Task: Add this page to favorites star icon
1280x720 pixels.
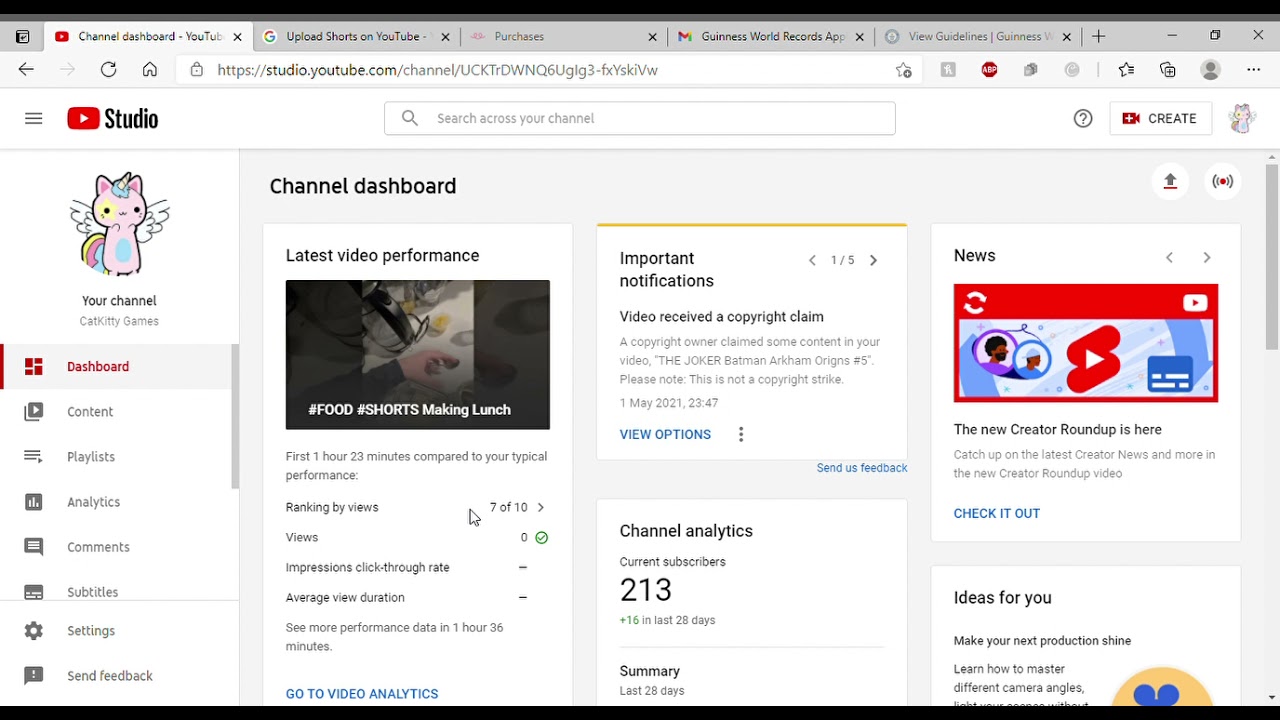Action: click(904, 69)
